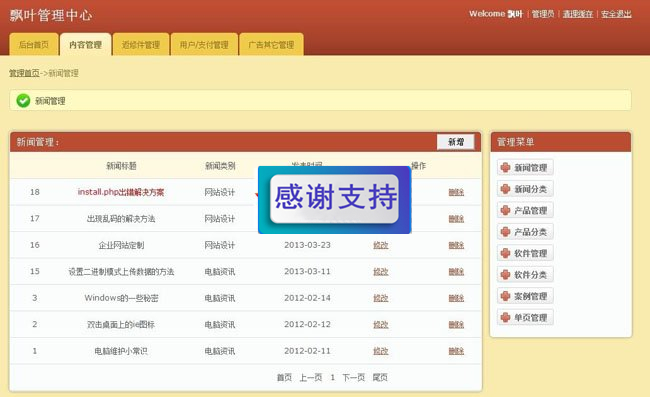Viewport: 650px width, 397px height.
Task: Click page number 1 in pagination
Action: coord(332,378)
